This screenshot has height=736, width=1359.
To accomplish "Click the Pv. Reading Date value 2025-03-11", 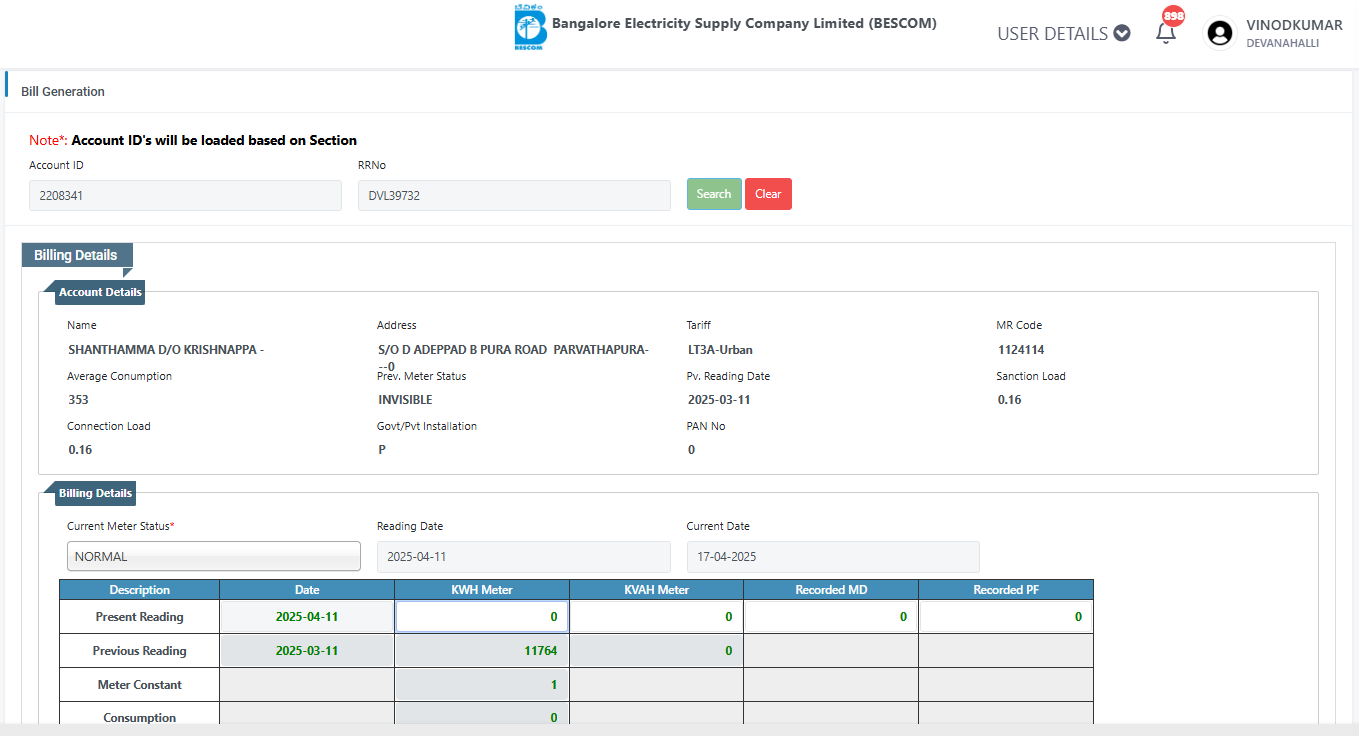I will click(719, 400).
